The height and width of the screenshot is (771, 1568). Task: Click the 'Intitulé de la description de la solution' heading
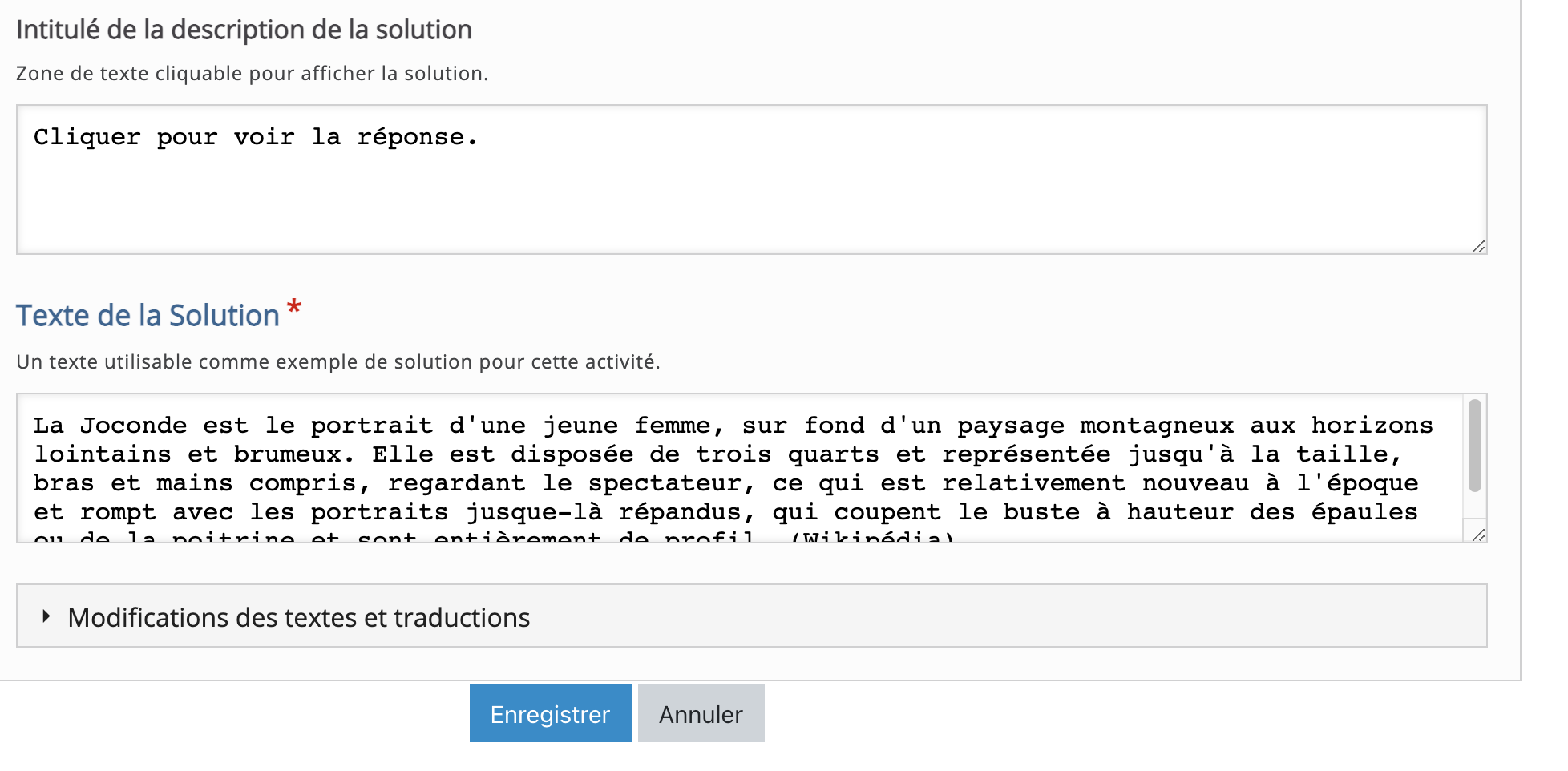click(244, 30)
